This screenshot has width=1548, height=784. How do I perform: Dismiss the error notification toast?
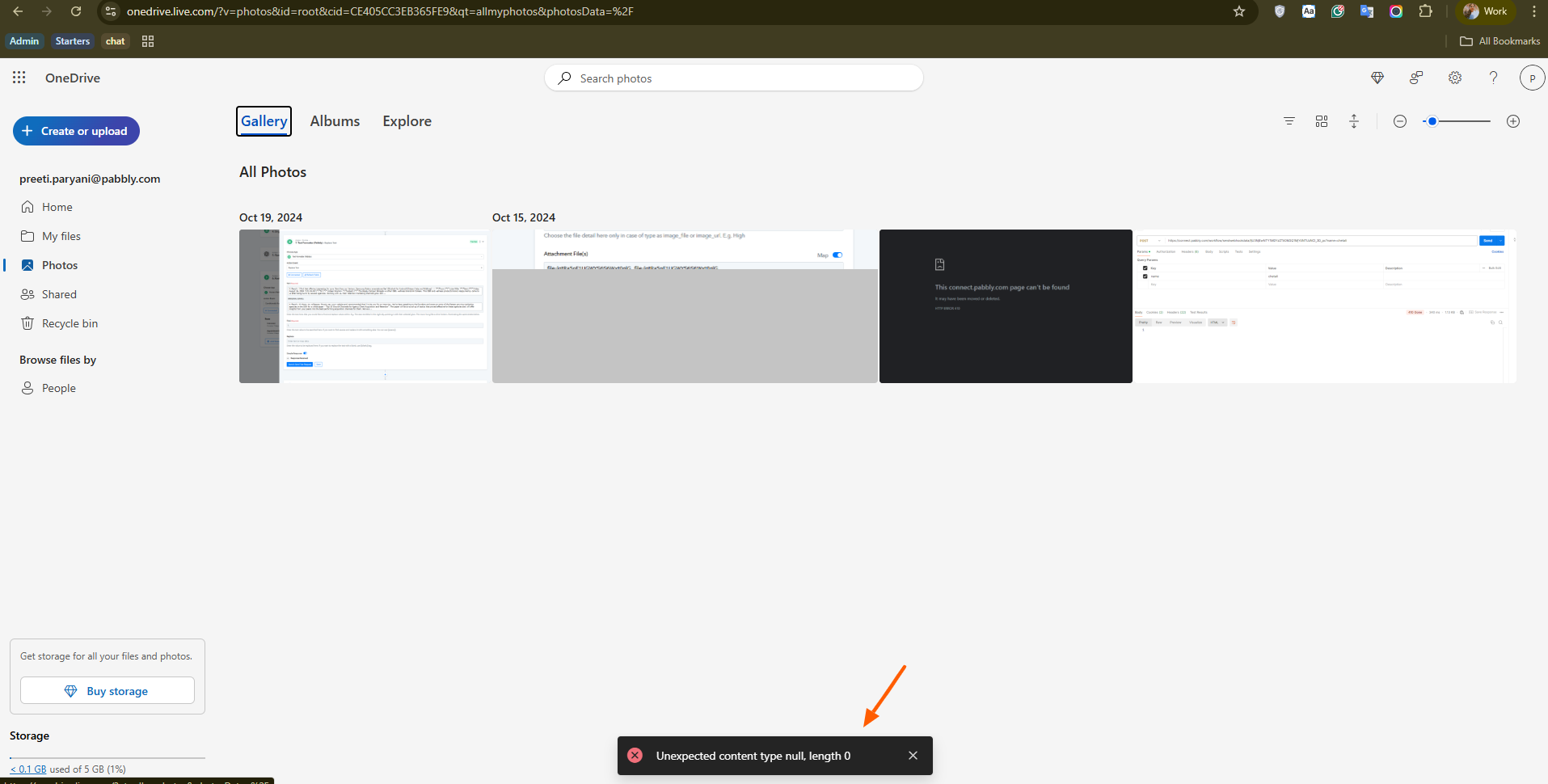point(913,756)
